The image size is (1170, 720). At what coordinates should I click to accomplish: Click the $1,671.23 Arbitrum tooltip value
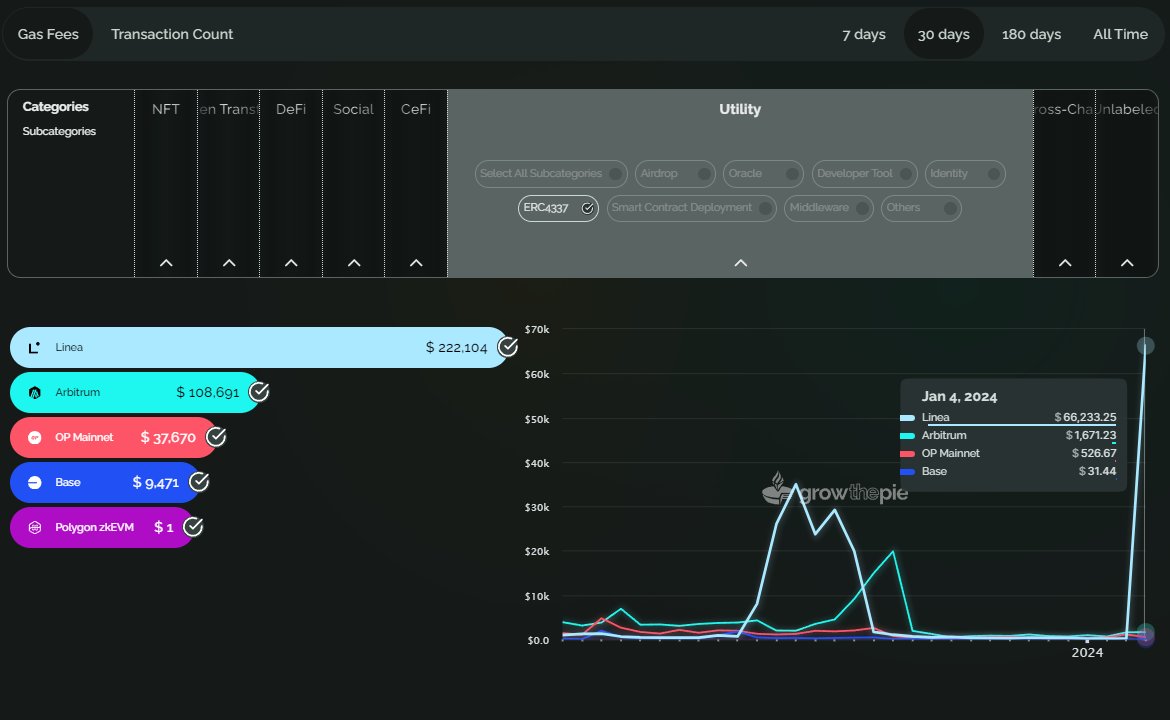[1090, 435]
